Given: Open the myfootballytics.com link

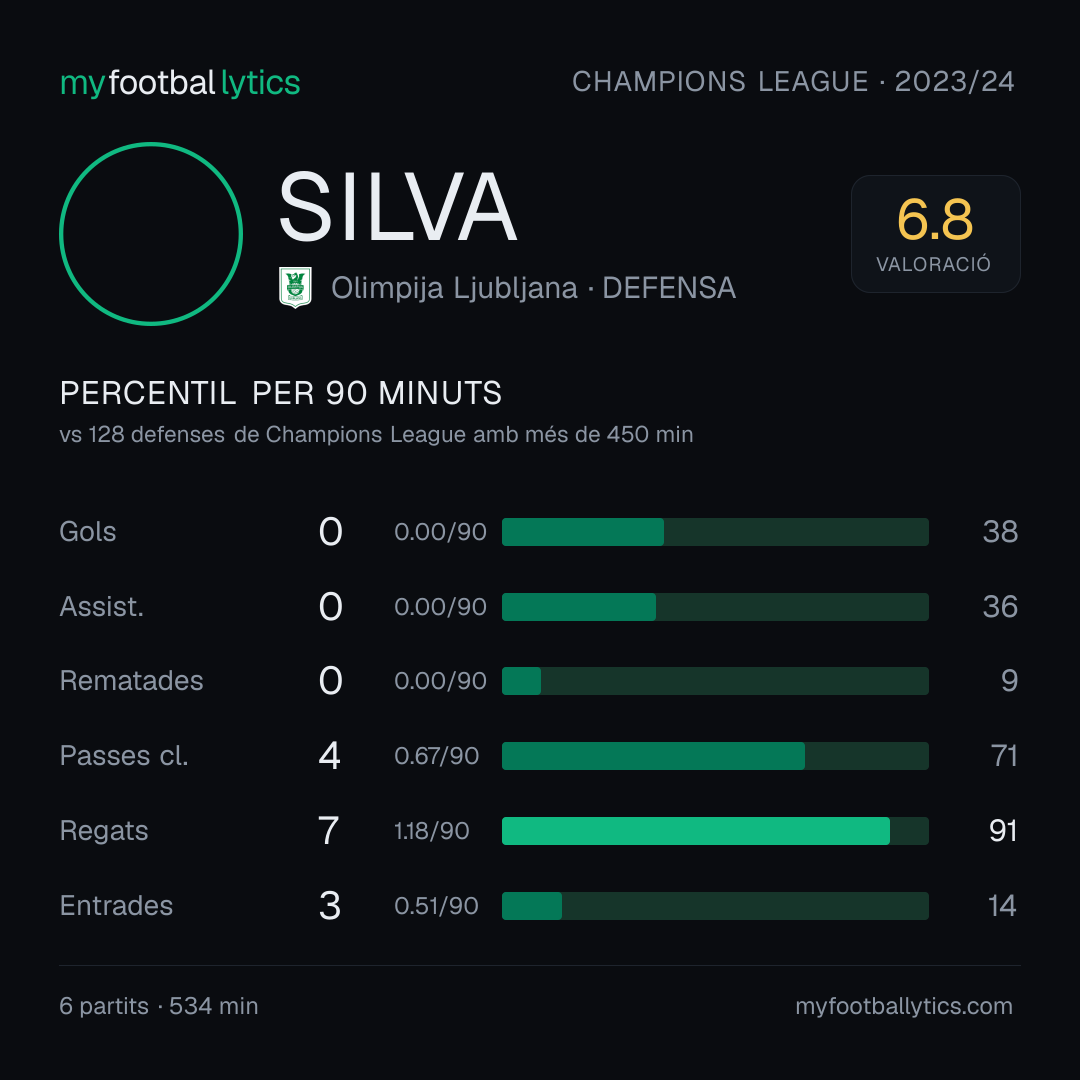Looking at the screenshot, I should [x=904, y=1006].
